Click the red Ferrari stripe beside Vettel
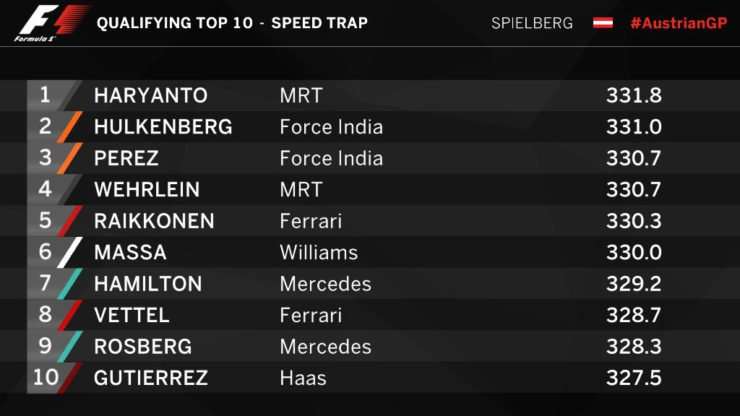The width and height of the screenshot is (740, 416). point(70,315)
